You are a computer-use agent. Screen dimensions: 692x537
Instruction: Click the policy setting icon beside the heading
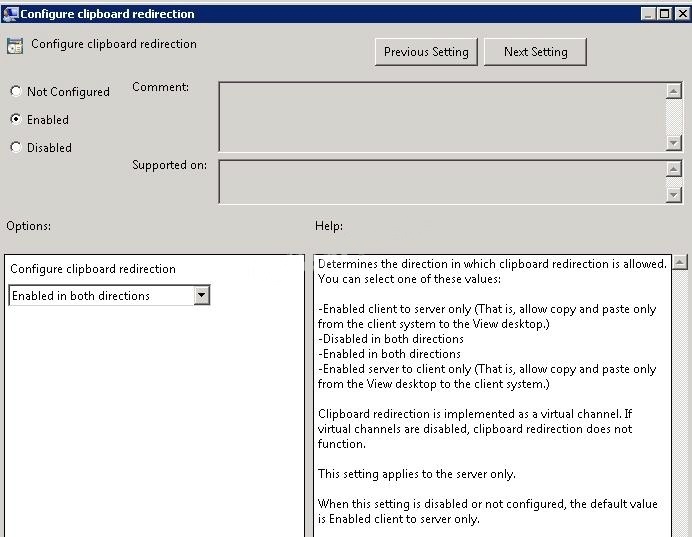(x=15, y=46)
